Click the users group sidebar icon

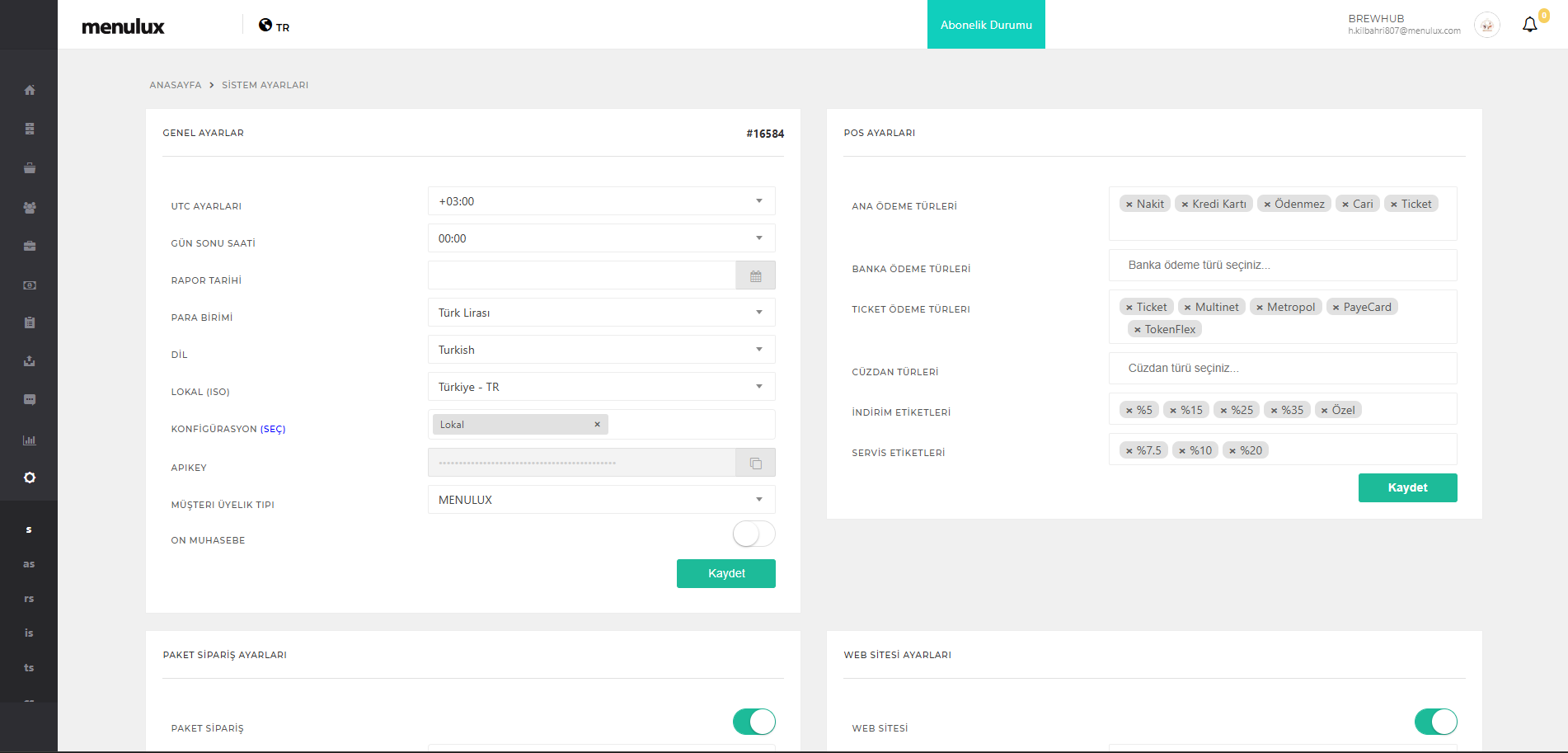coord(30,208)
